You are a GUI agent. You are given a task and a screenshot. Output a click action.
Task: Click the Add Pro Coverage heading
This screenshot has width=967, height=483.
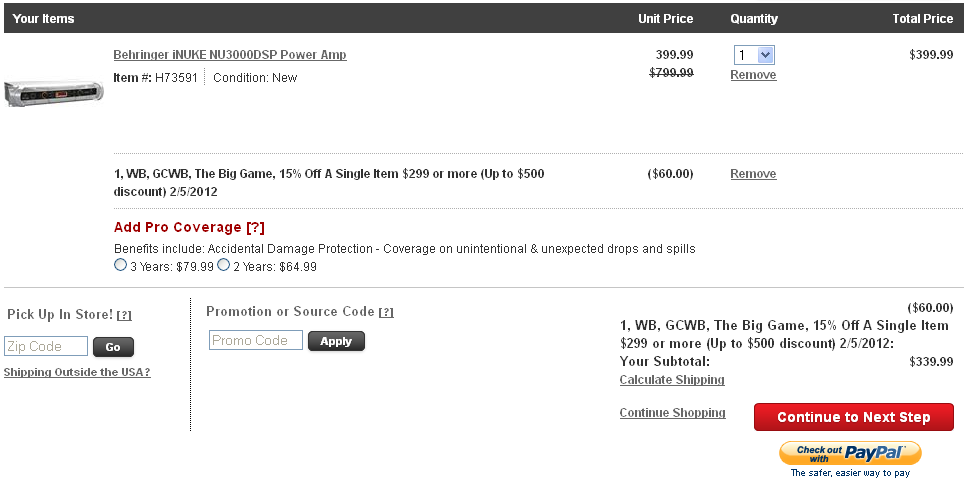tap(178, 228)
